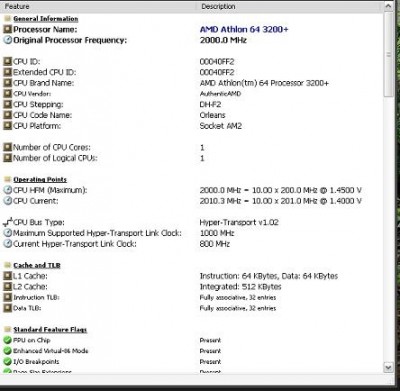400x391 pixels.
Task: Click the scrollbar up arrow
Action: [388, 6]
